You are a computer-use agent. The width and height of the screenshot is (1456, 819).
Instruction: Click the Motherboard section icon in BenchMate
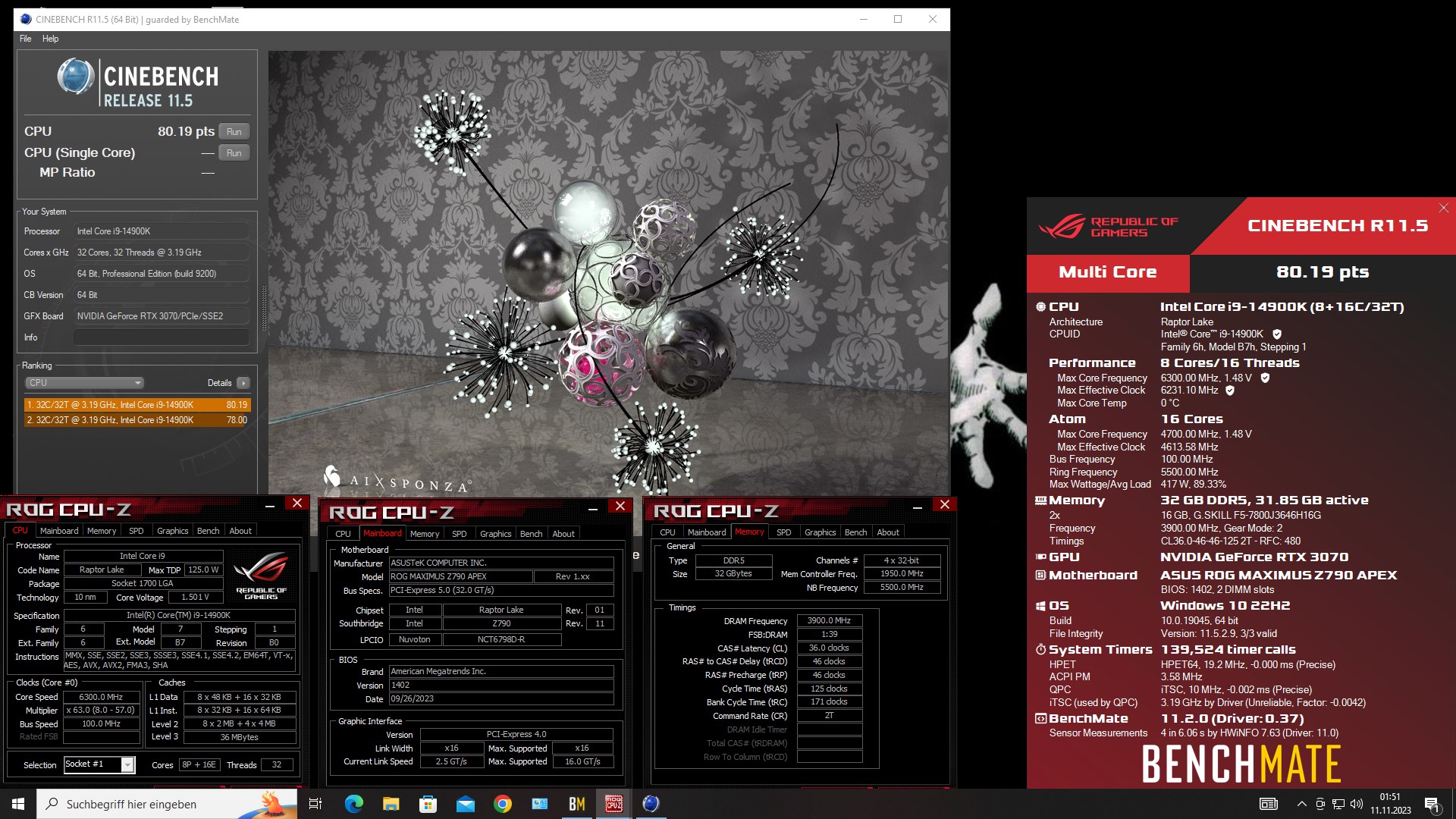point(1040,576)
